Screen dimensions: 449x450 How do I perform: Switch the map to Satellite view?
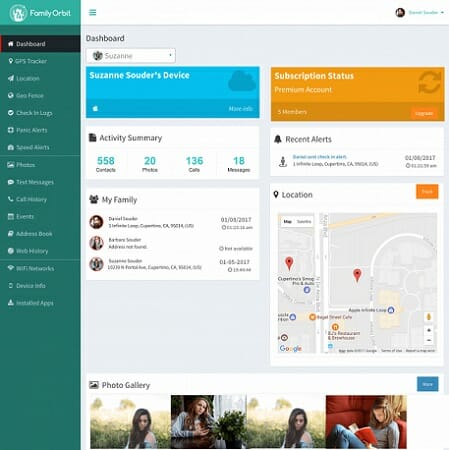point(304,222)
